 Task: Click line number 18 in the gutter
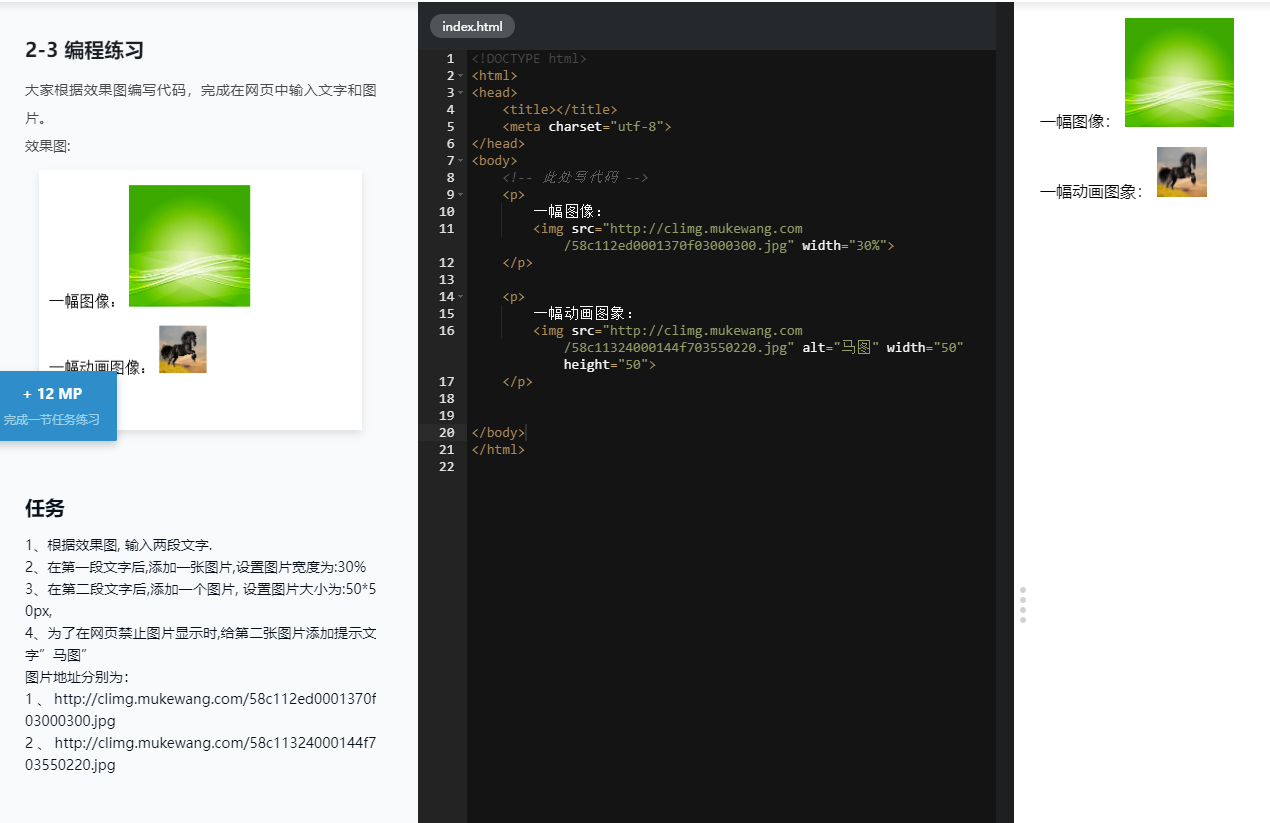pos(446,399)
